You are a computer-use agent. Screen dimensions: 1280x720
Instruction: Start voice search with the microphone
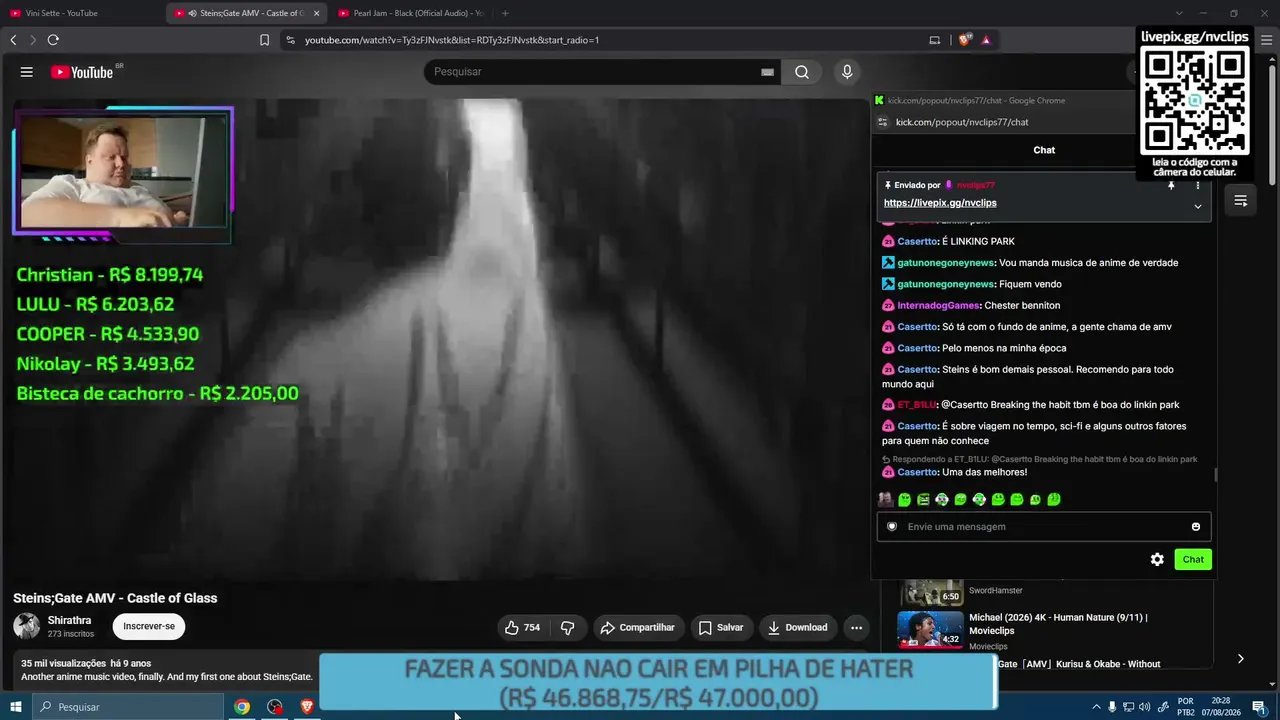[x=847, y=72]
